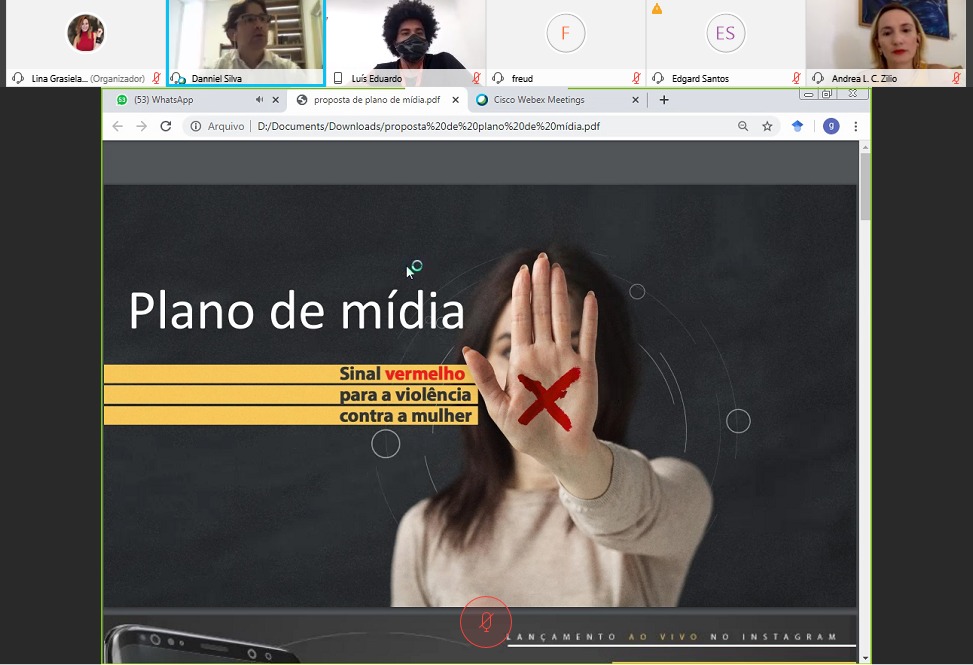Select Danniel Silva's video thumbnail
The image size is (973, 665).
click(246, 36)
